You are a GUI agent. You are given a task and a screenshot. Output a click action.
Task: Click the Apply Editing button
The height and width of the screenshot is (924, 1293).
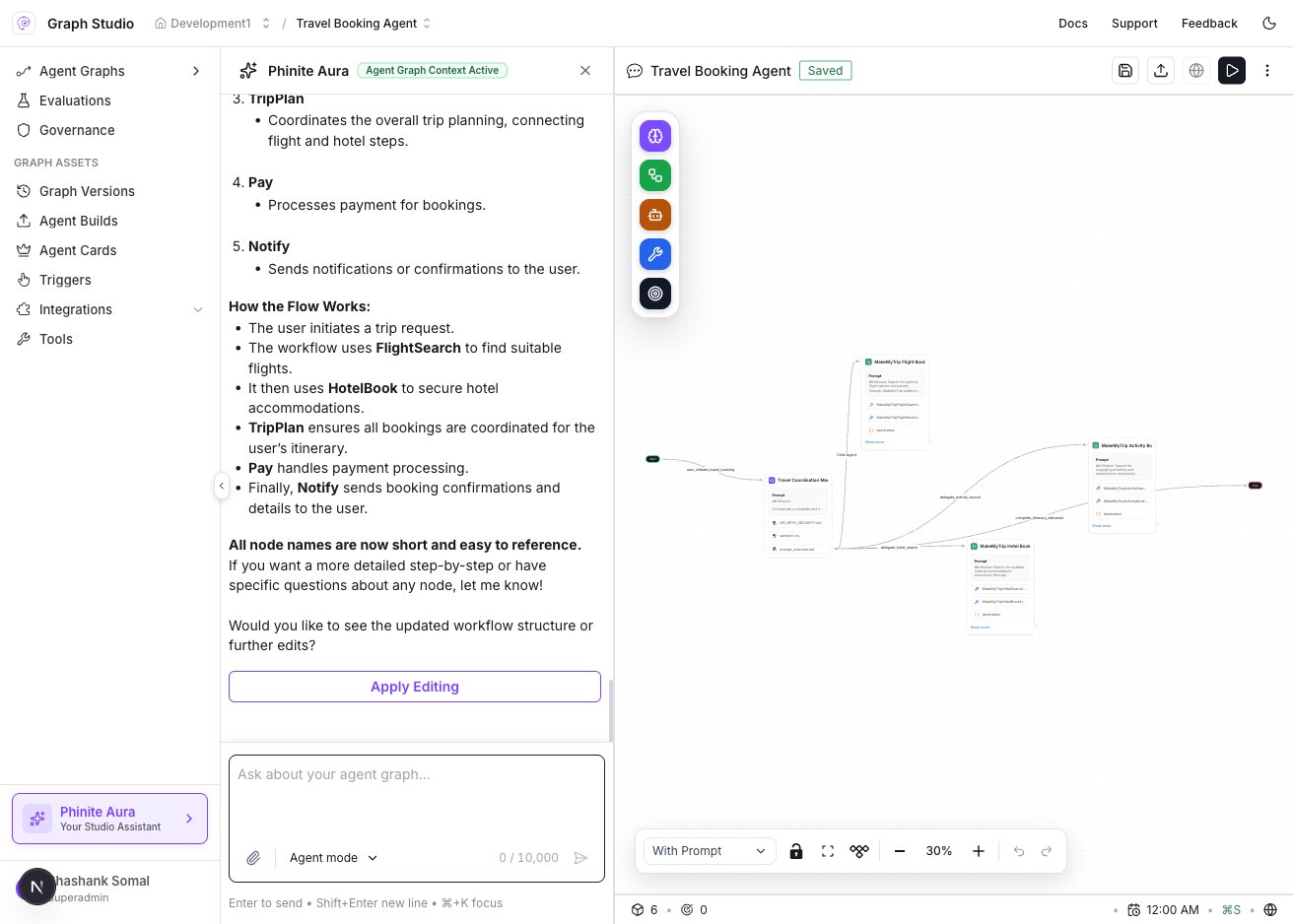point(415,687)
